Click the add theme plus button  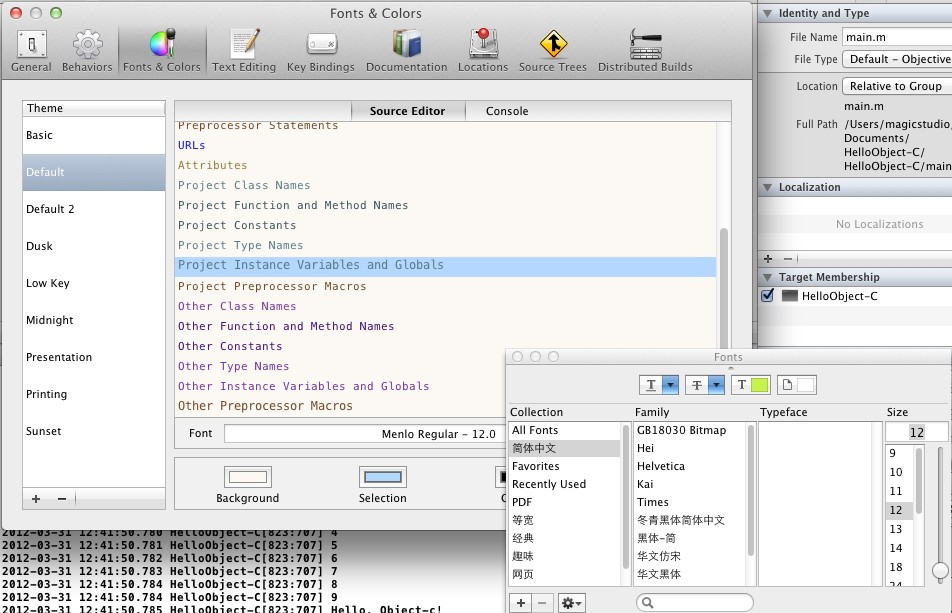(36, 498)
